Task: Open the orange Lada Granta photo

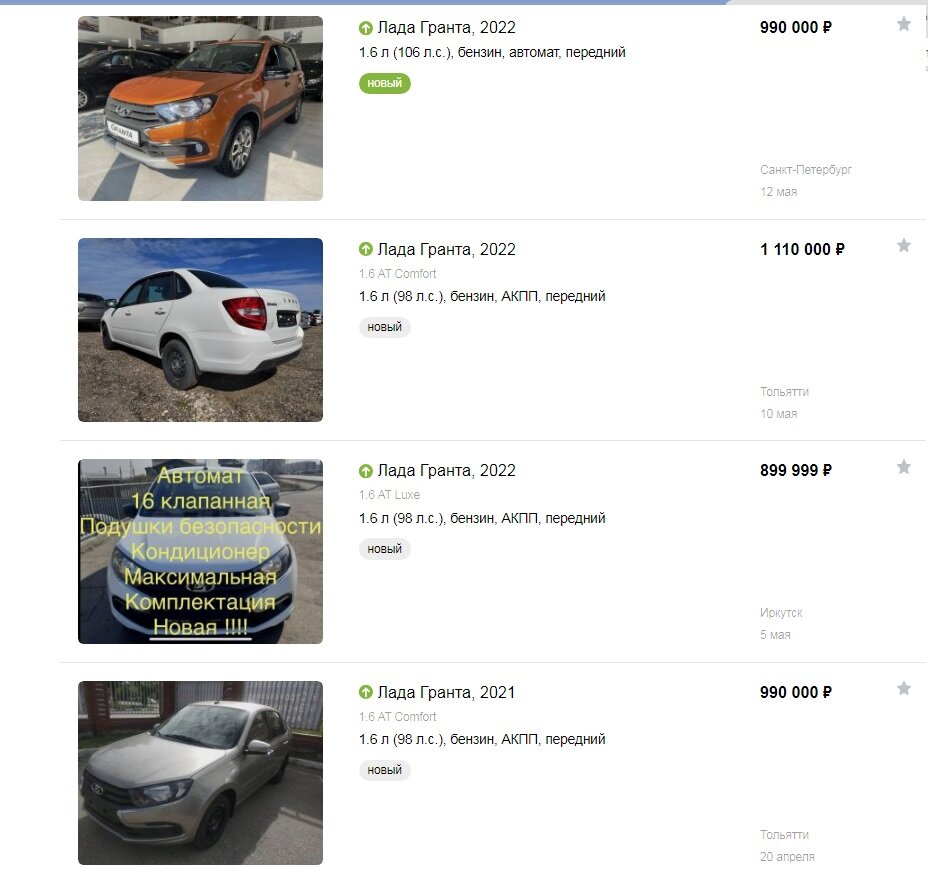Action: (x=201, y=108)
